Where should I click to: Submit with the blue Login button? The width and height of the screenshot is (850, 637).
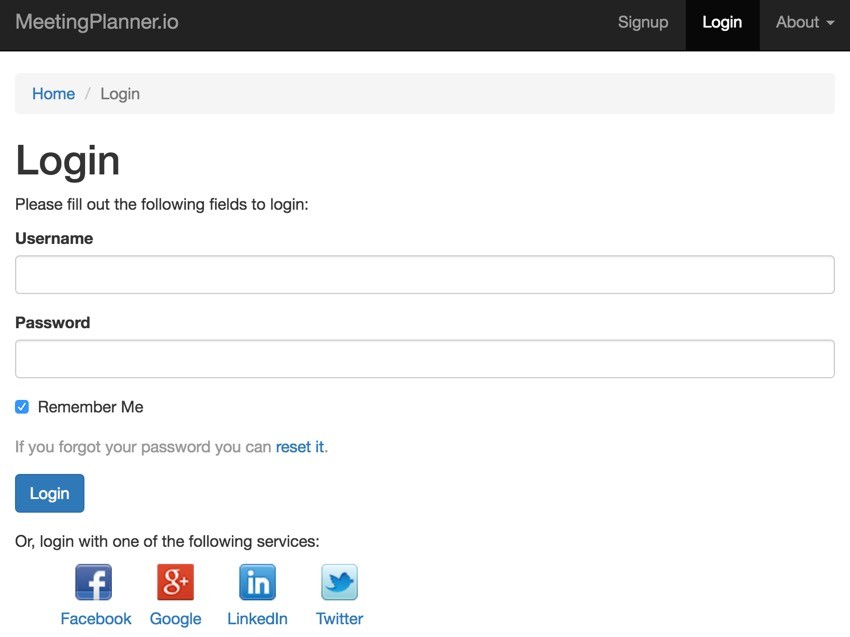click(49, 493)
